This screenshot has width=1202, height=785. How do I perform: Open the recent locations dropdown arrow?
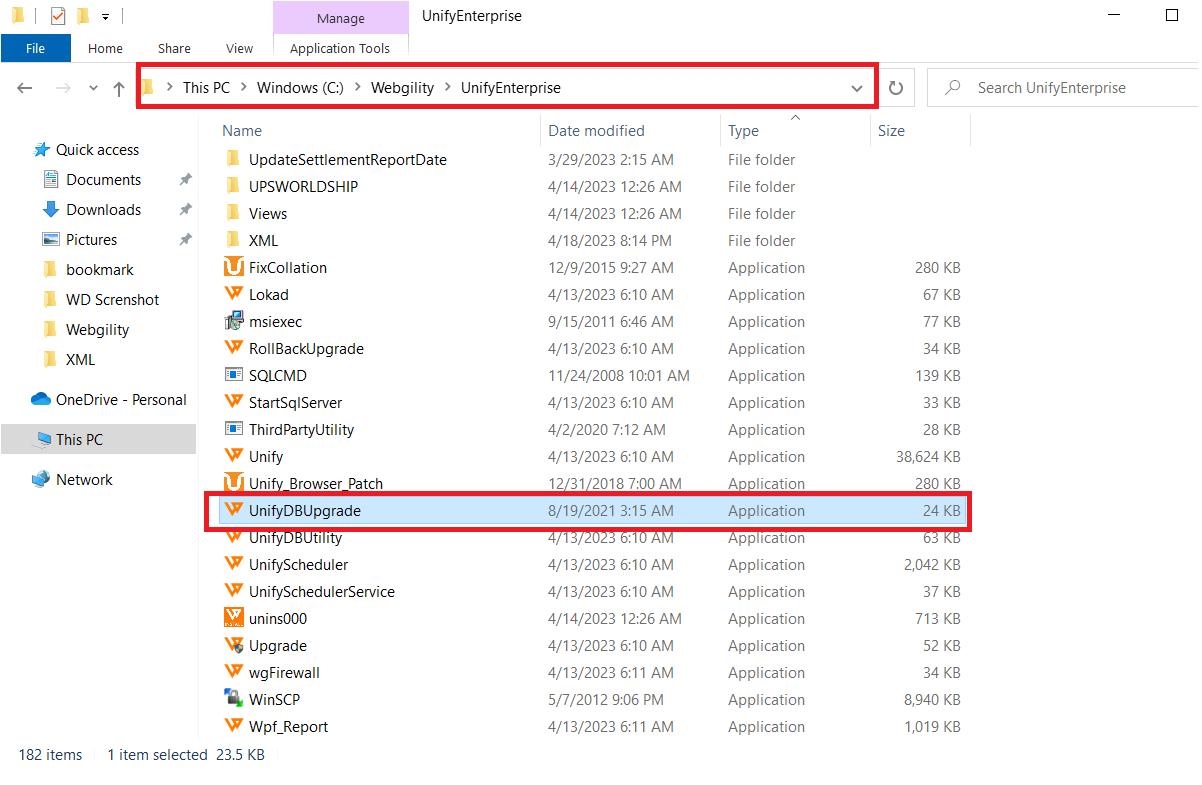93,88
